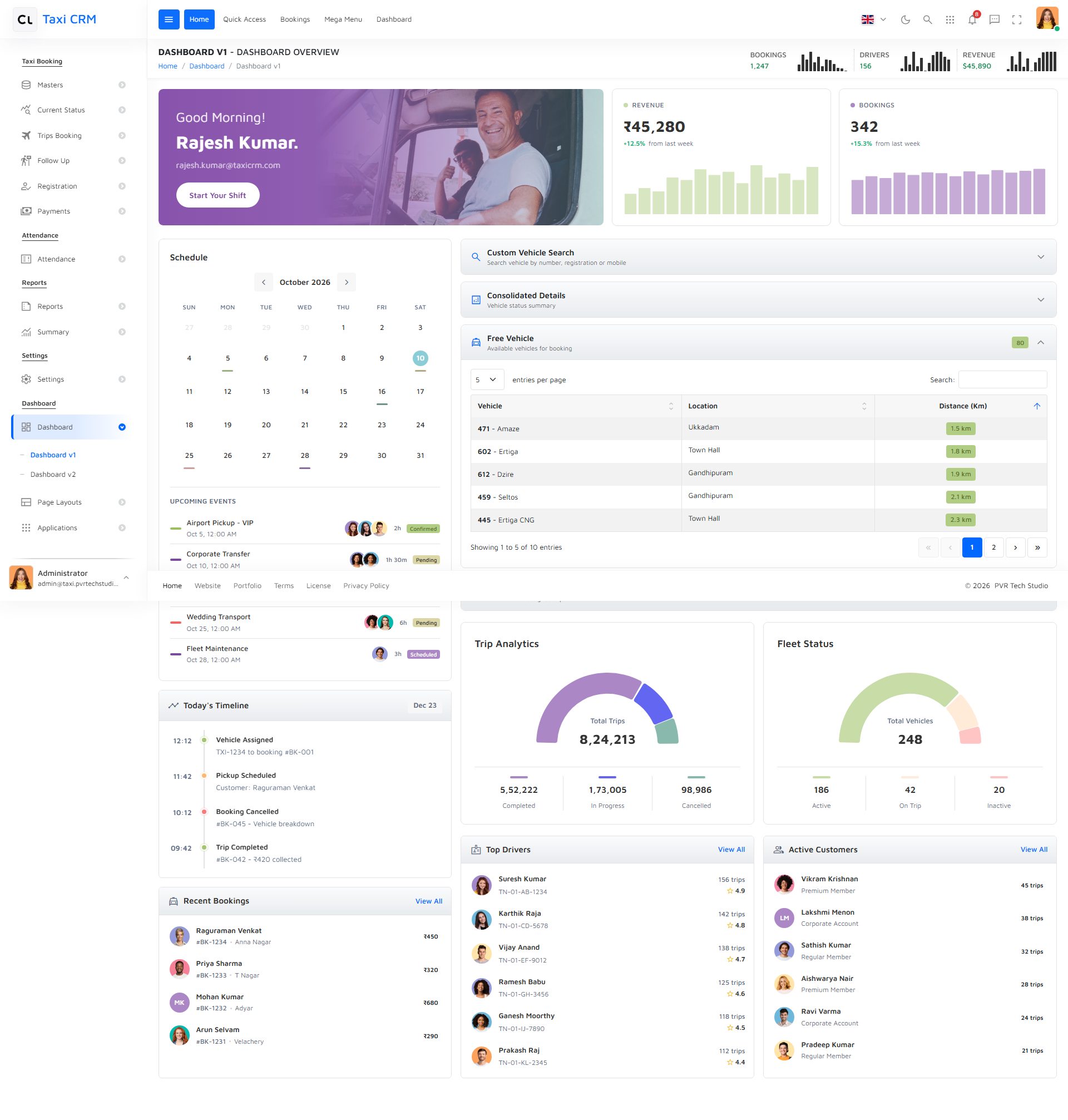The height and width of the screenshot is (1120, 1068).
Task: Collapse the Dashboard sidebar menu arrow
Action: click(x=122, y=427)
